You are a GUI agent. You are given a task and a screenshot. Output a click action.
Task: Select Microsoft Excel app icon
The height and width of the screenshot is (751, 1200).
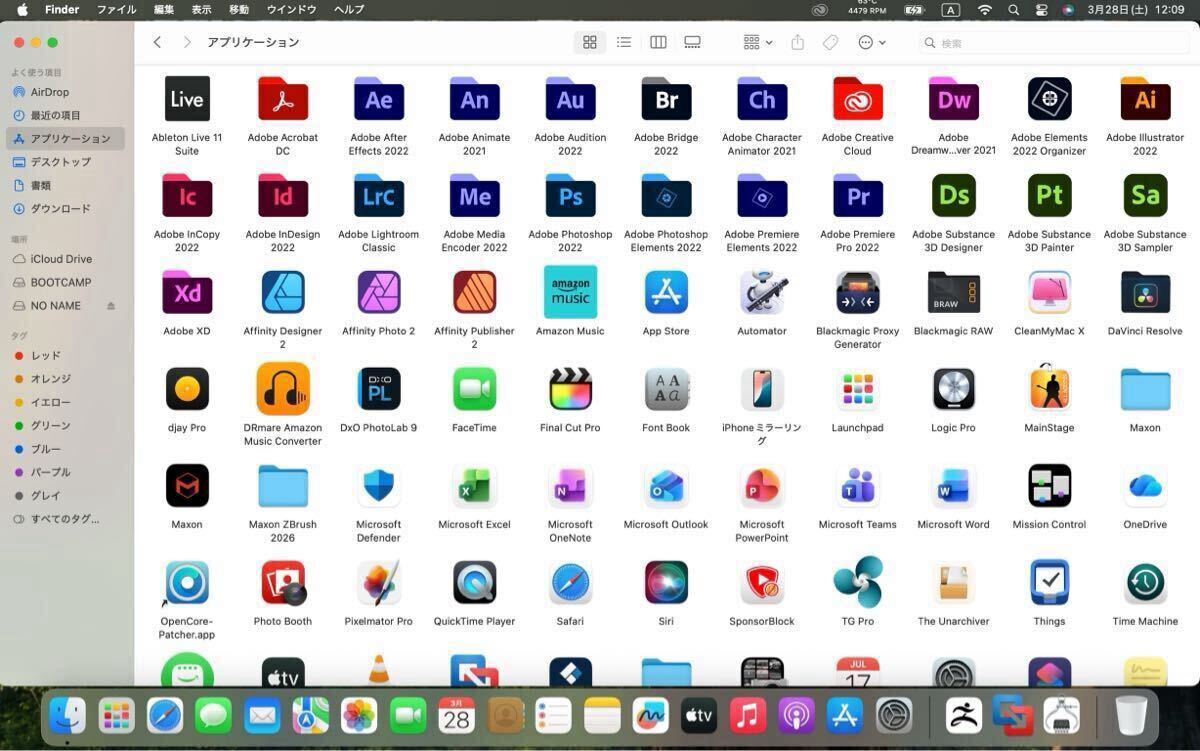pyautogui.click(x=474, y=486)
